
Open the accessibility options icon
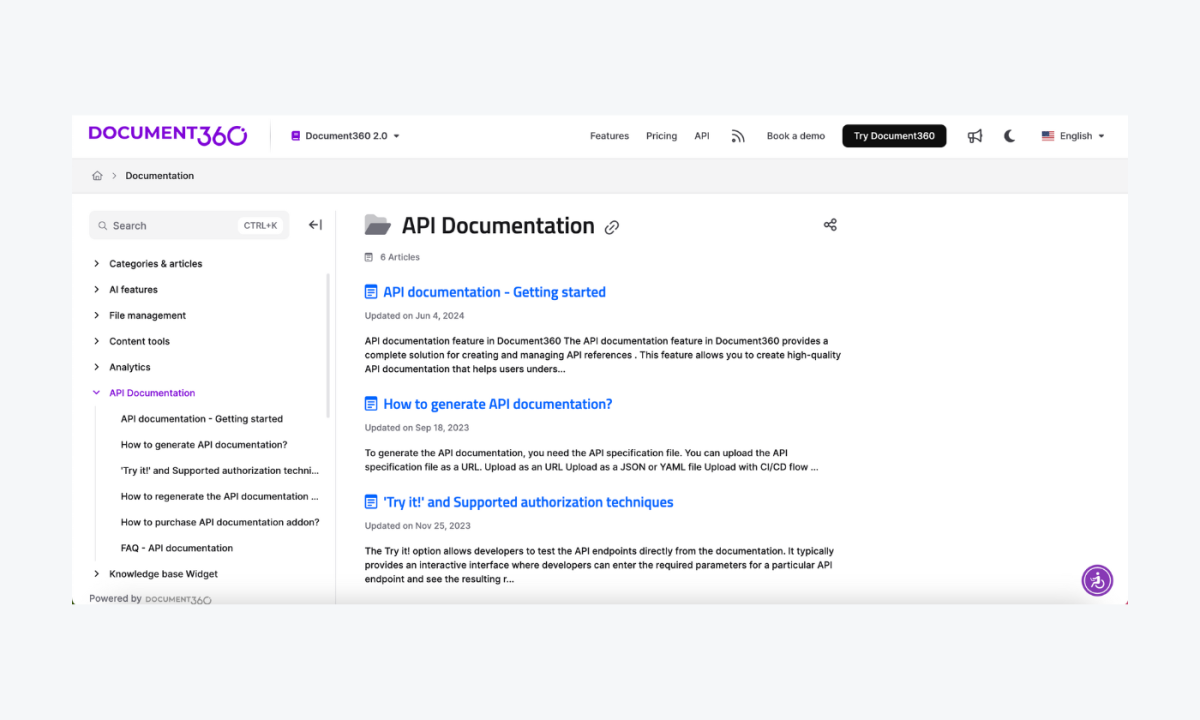[1097, 580]
